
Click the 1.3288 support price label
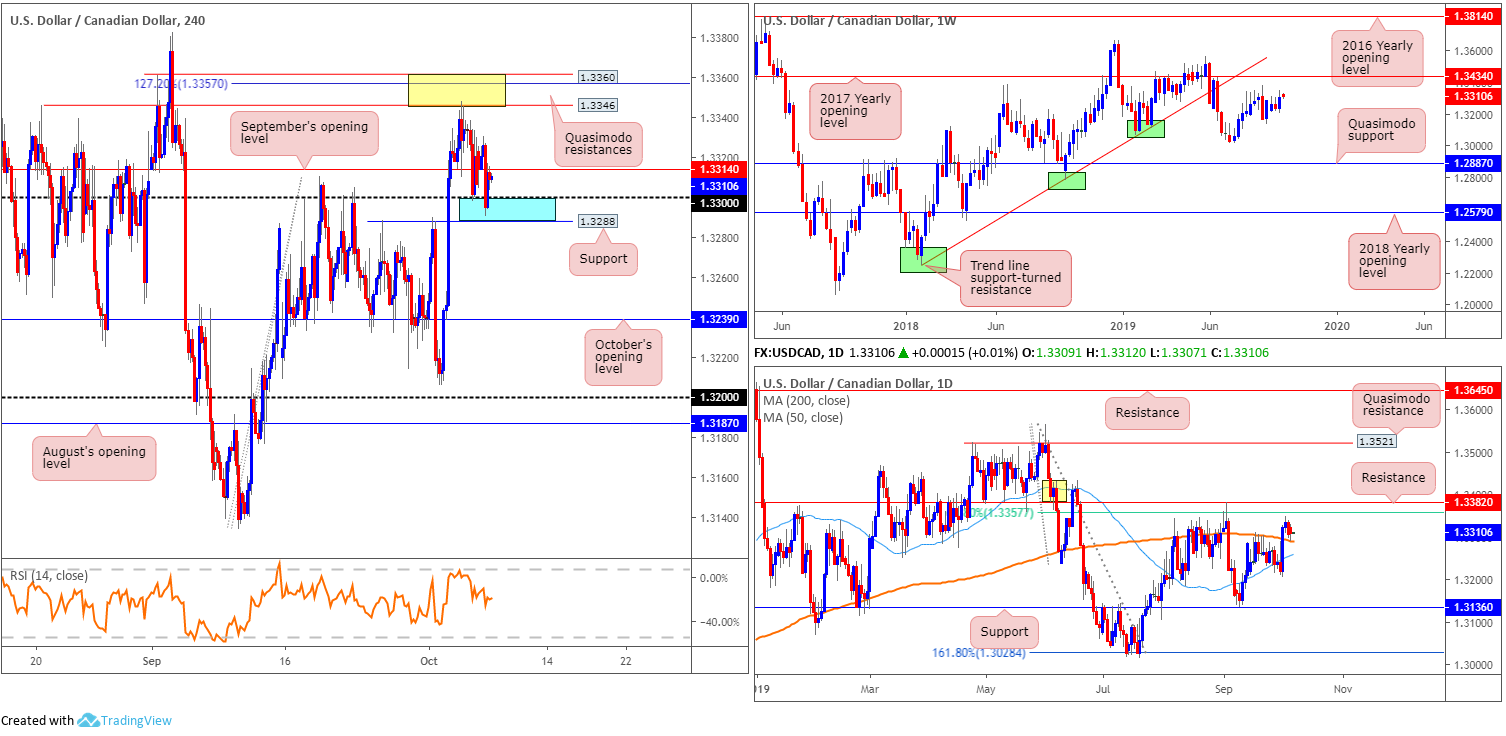coord(598,221)
